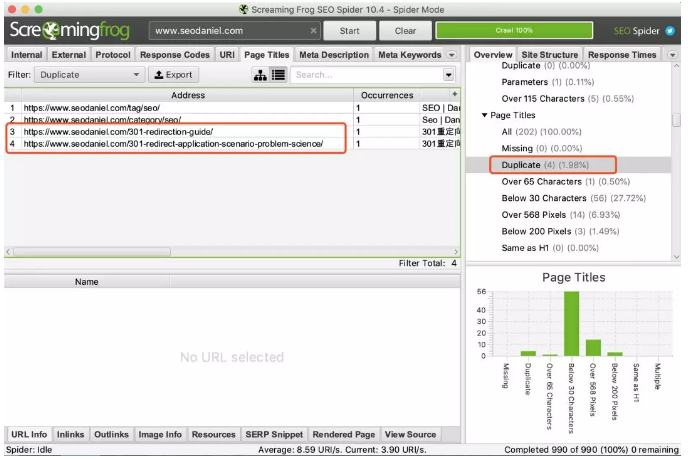Open the SERP Snippet tab
This screenshot has height=461, width=688.
pyautogui.click(x=274, y=435)
